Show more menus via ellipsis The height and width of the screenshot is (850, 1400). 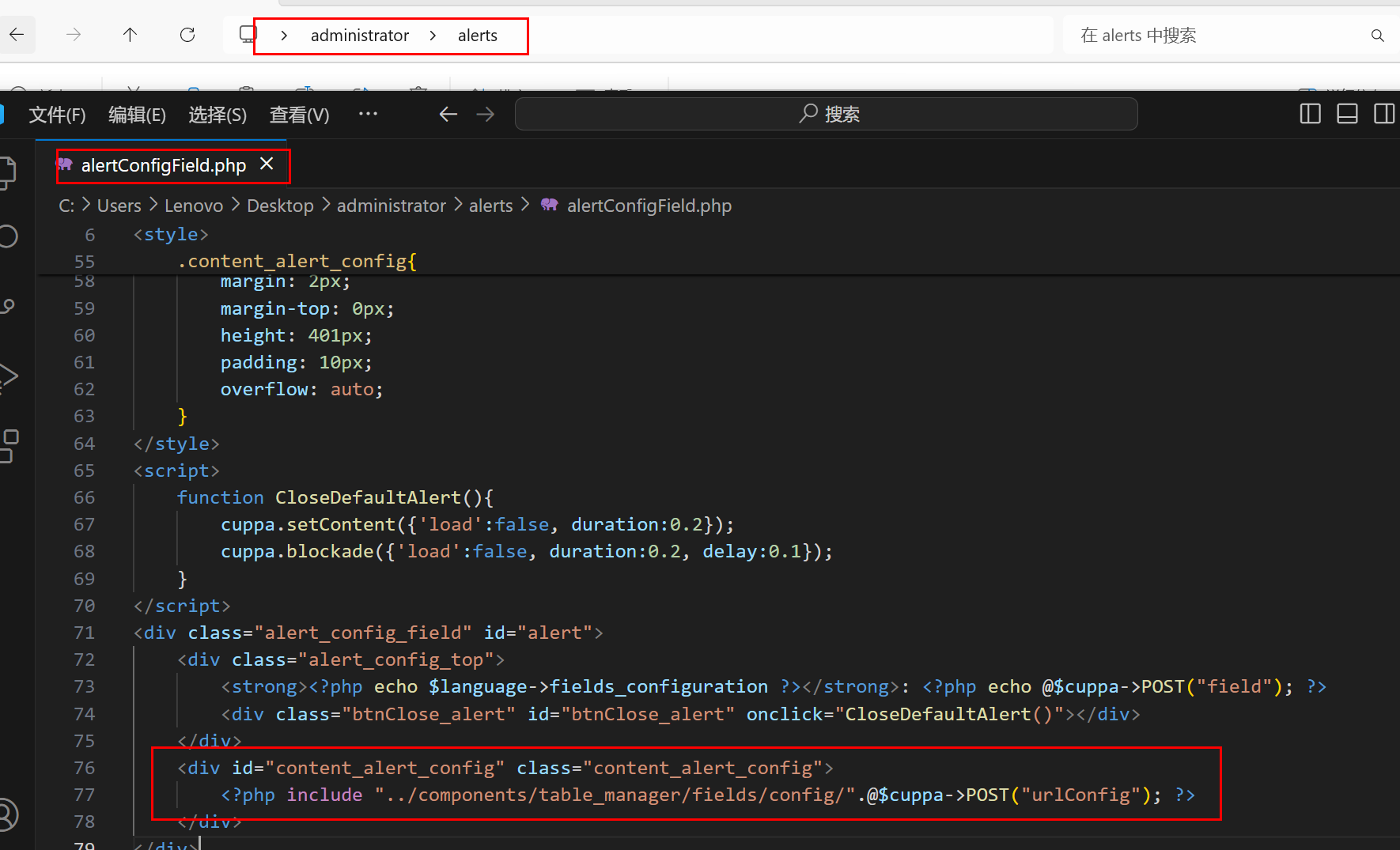click(368, 114)
